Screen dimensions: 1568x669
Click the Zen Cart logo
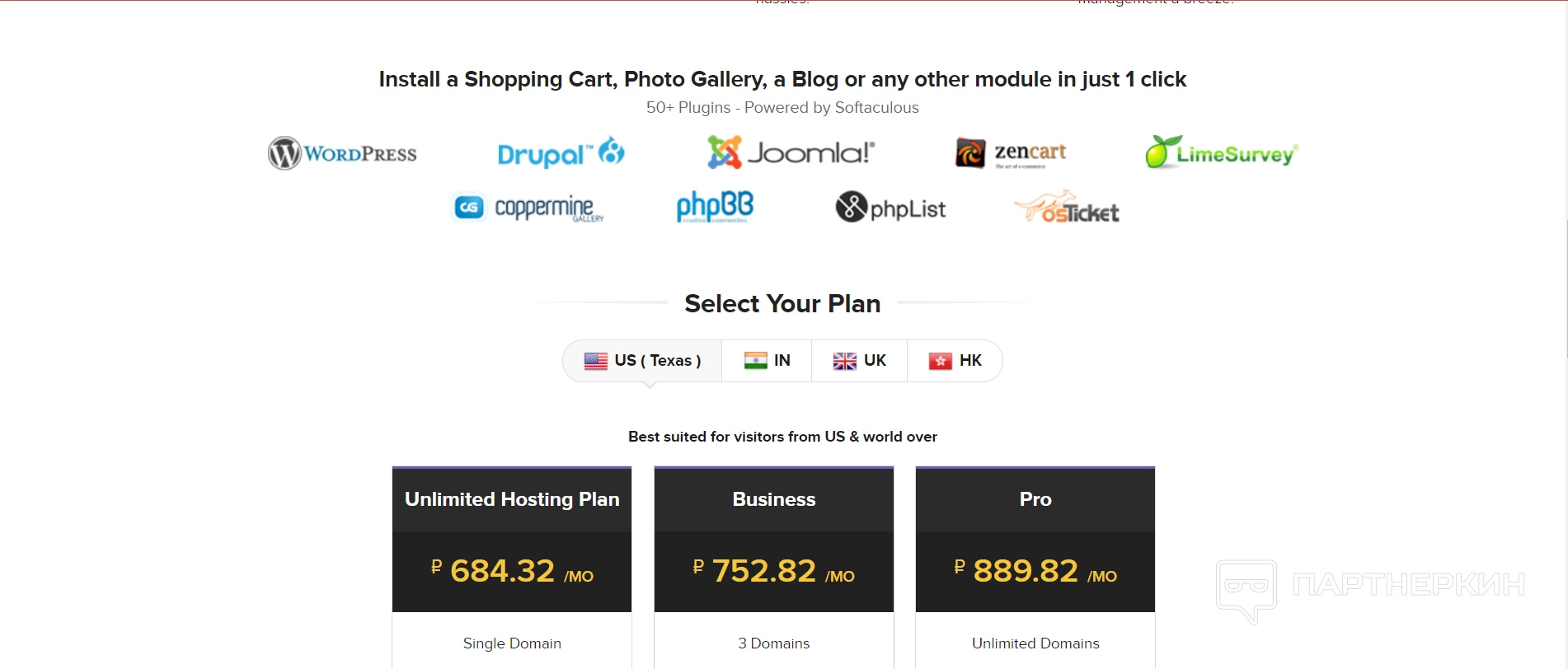(1011, 153)
